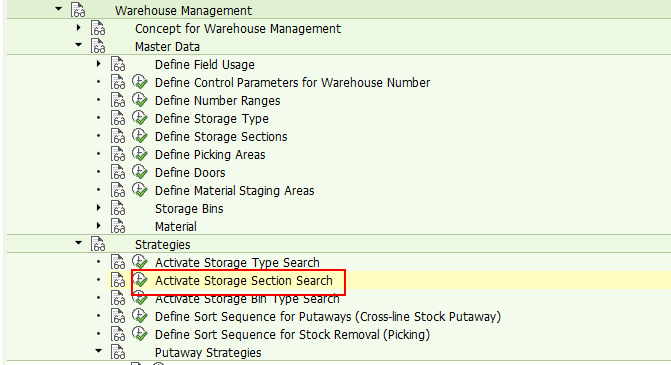This screenshot has width=671, height=365.
Task: Open documentation icon for Define Storage Sections
Action: point(118,136)
